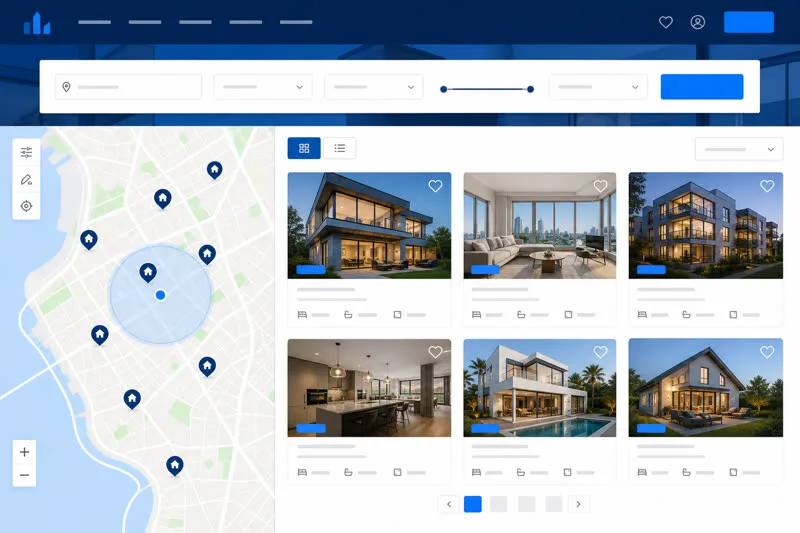Open the sort dropdown above listings
800x533 pixels.
pyautogui.click(x=739, y=149)
